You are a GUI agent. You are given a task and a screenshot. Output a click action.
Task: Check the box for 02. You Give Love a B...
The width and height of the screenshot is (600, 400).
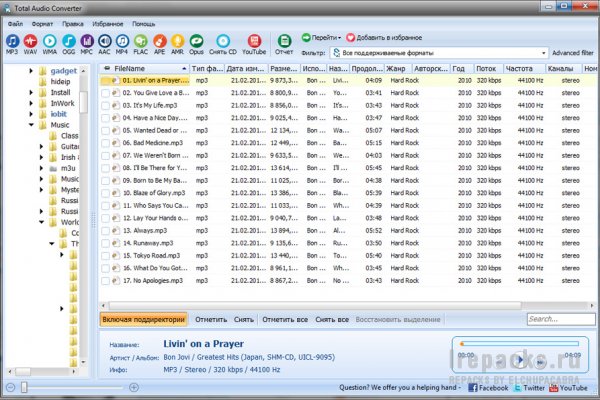point(105,93)
